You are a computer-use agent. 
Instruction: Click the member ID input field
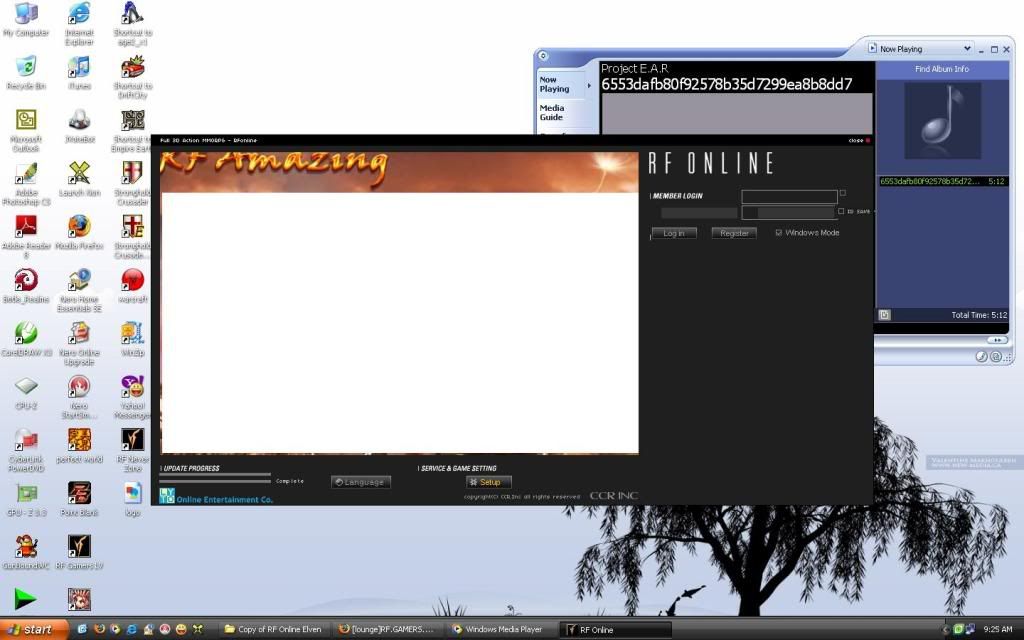click(x=789, y=197)
